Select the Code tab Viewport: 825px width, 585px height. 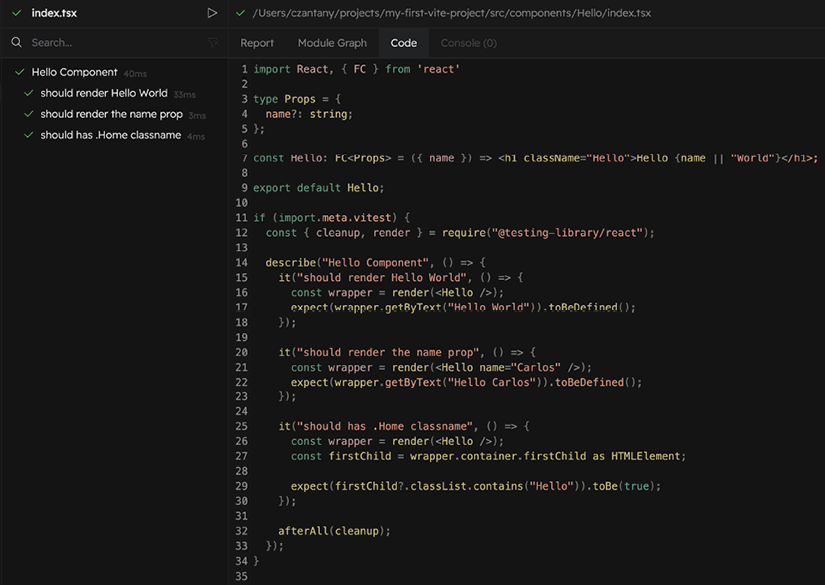[404, 43]
